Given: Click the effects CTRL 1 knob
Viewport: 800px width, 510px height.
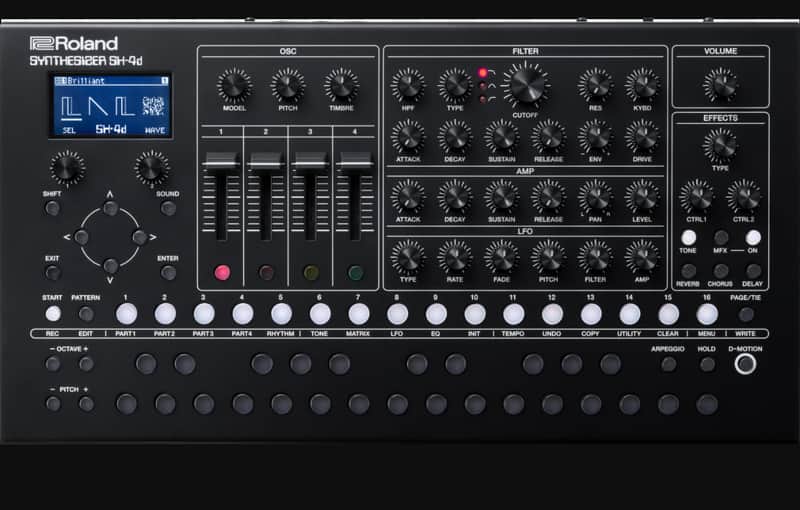Looking at the screenshot, I should (x=697, y=197).
